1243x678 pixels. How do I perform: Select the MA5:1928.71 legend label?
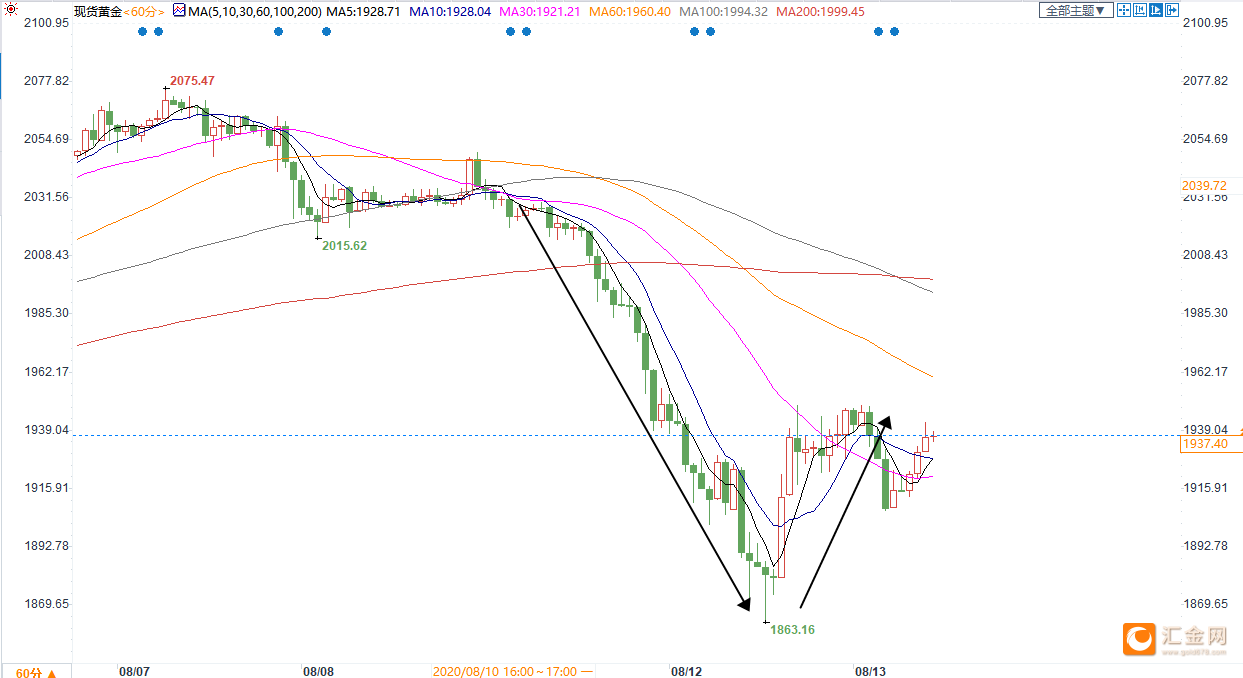pyautogui.click(x=364, y=11)
